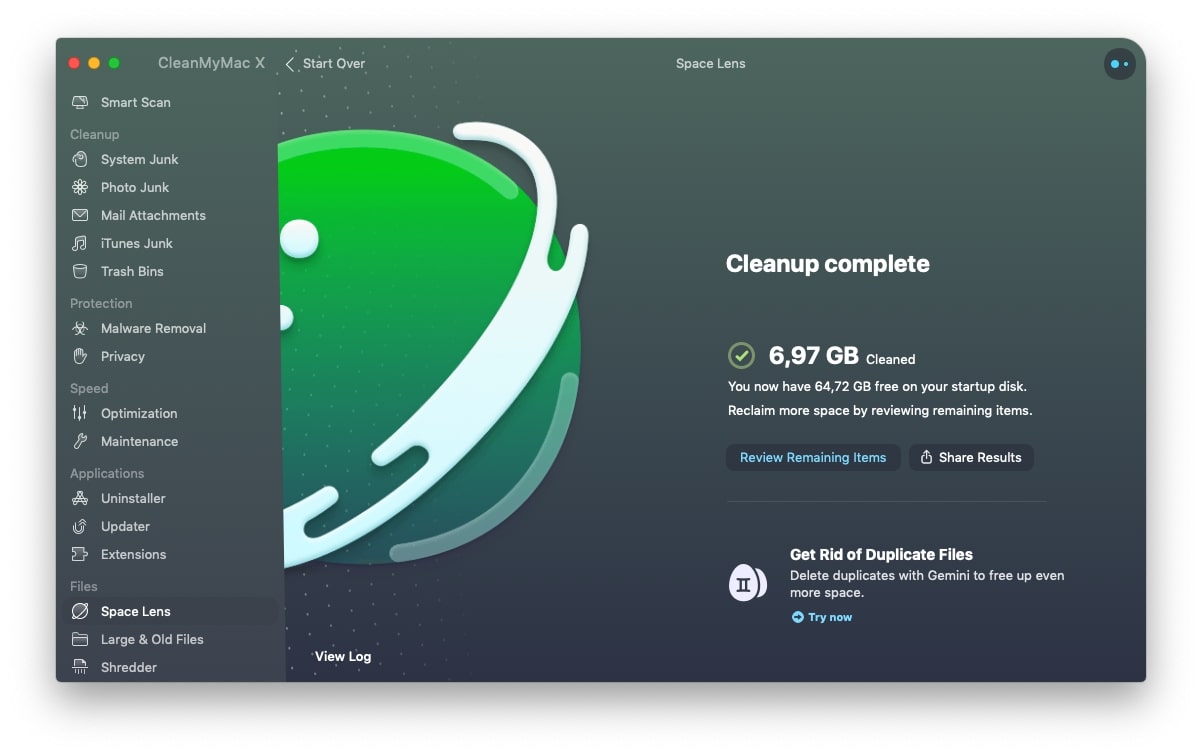Image resolution: width=1202 pixels, height=756 pixels.
Task: Close the CleanMyMac X window
Action: (74, 63)
